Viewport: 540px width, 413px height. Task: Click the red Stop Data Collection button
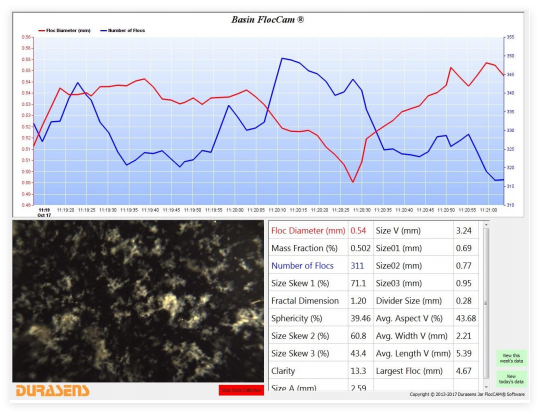[x=241, y=390]
